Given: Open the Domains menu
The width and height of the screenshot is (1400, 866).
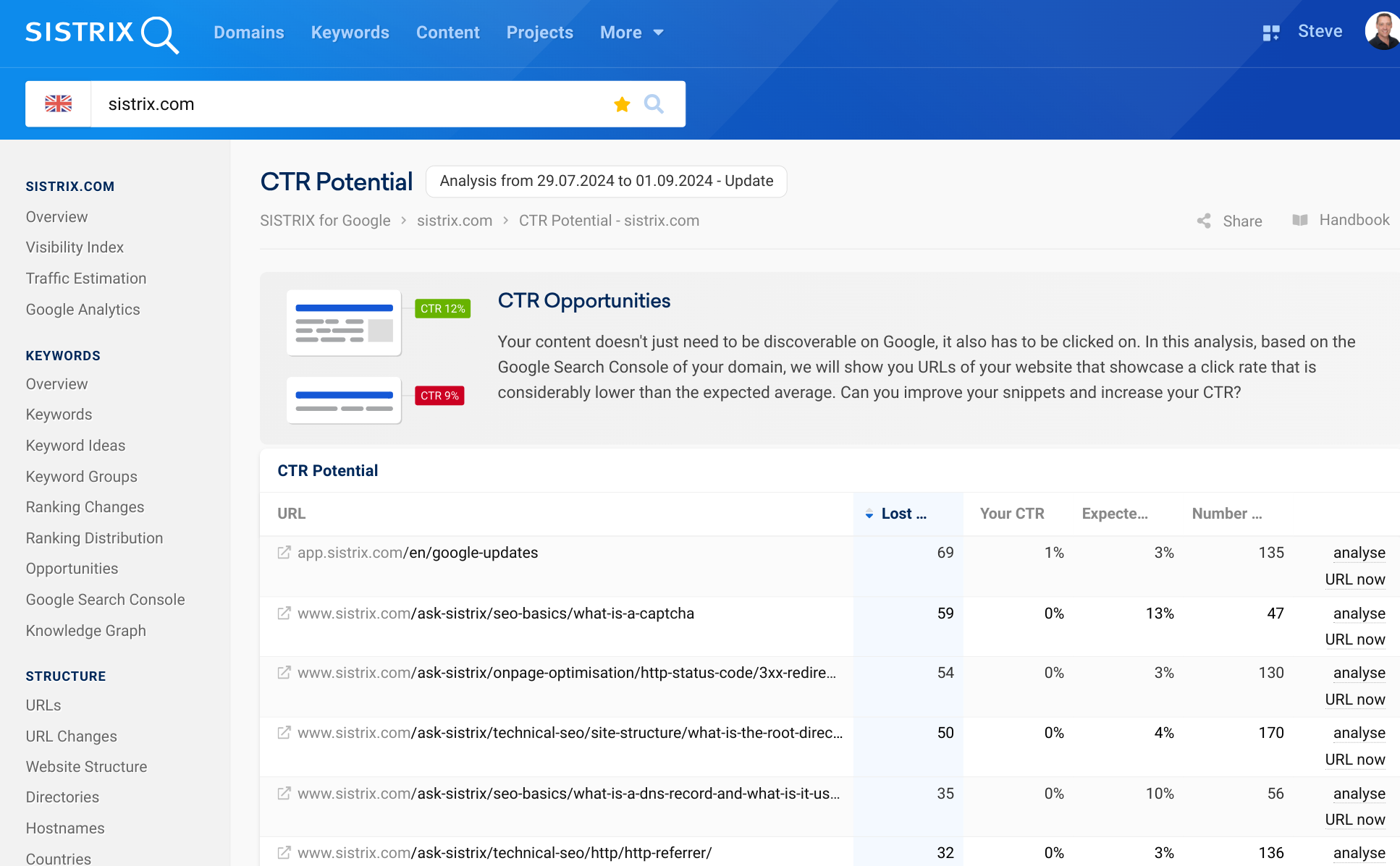Looking at the screenshot, I should pyautogui.click(x=249, y=33).
